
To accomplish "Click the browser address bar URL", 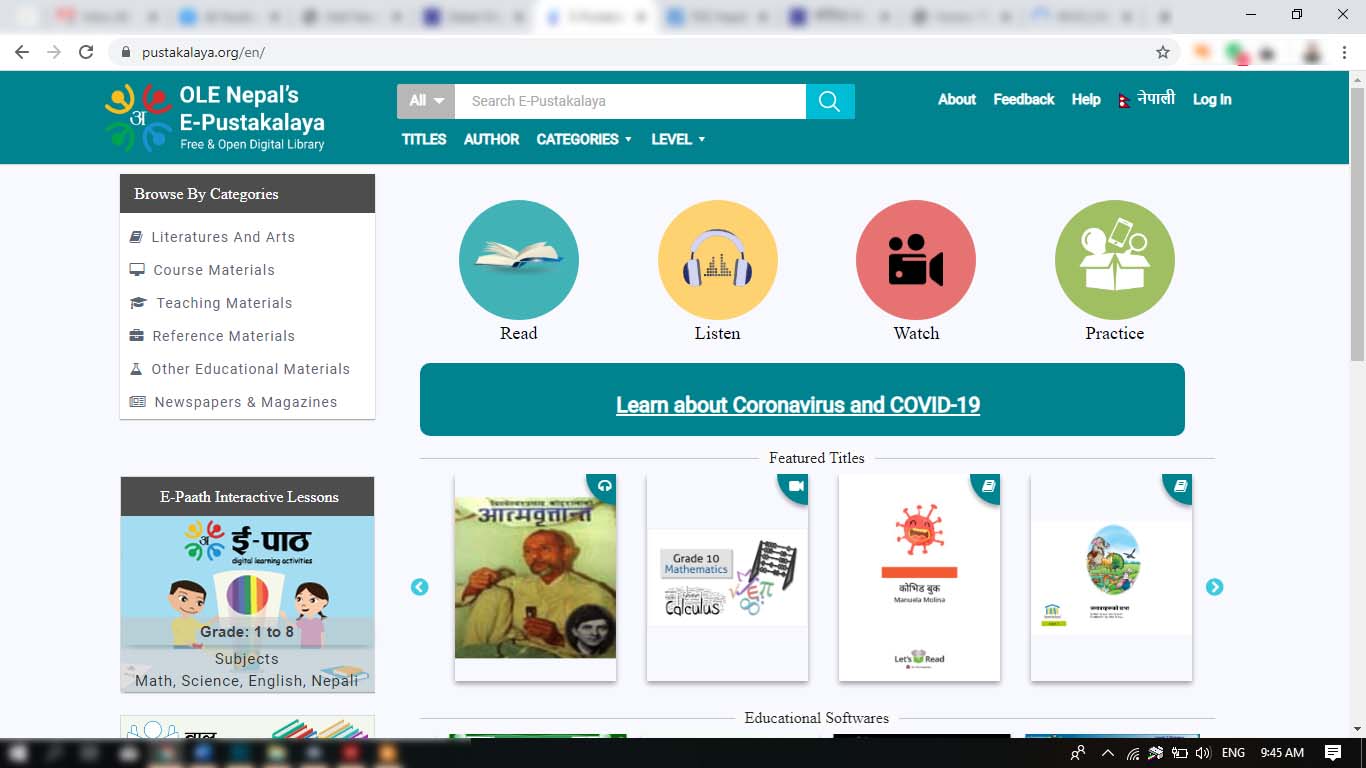I will 203,53.
